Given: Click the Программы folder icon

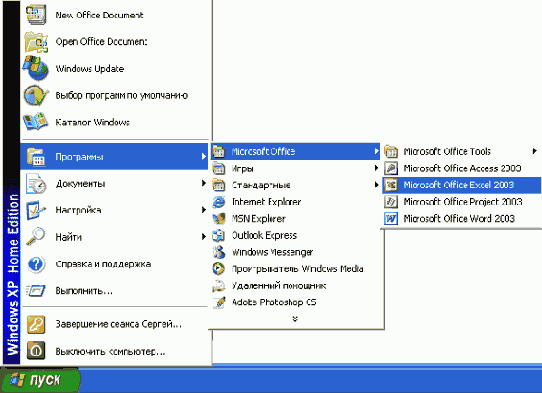Looking at the screenshot, I should point(36,156).
